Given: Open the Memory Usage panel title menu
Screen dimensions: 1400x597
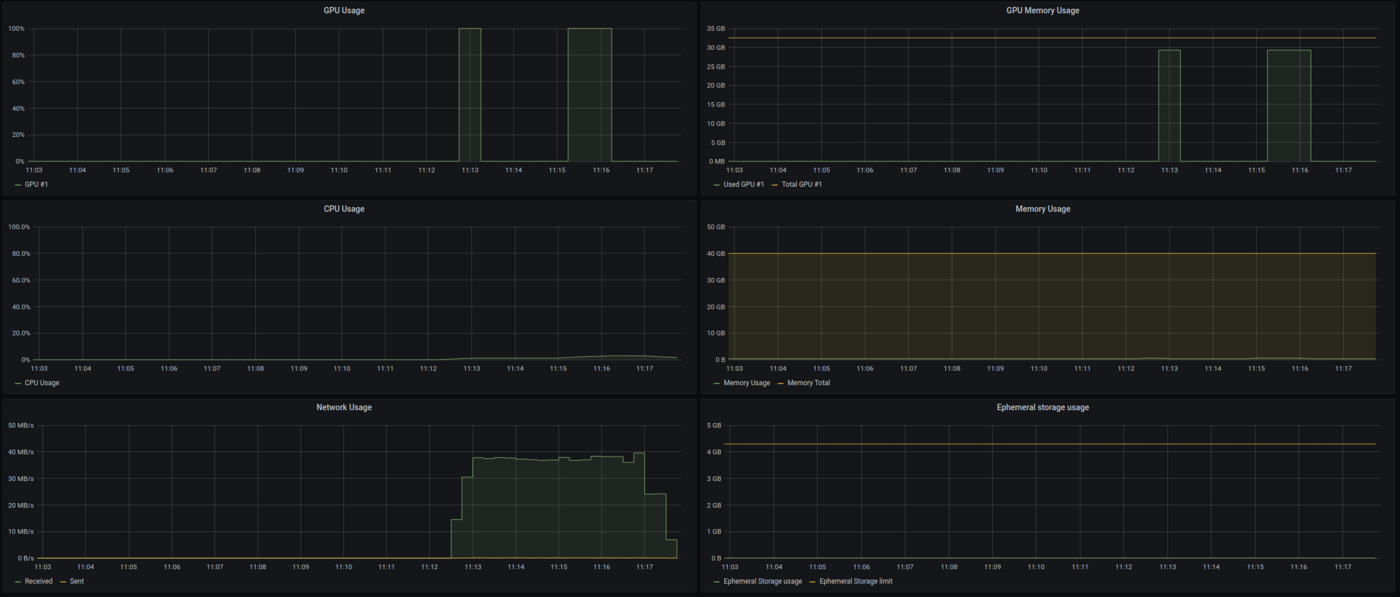Looking at the screenshot, I should click(1042, 209).
